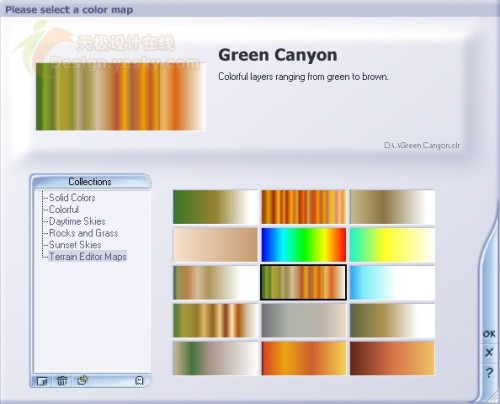Viewport: 500px width, 404px height.
Task: Cancel with the X button
Action: click(489, 352)
